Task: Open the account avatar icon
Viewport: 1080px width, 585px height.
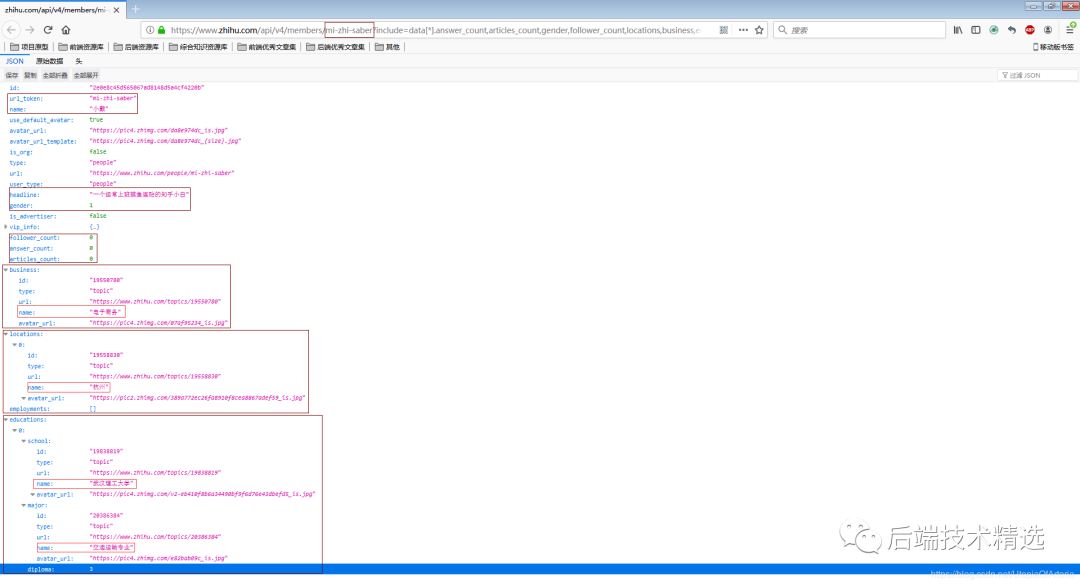Action: click(x=1048, y=30)
